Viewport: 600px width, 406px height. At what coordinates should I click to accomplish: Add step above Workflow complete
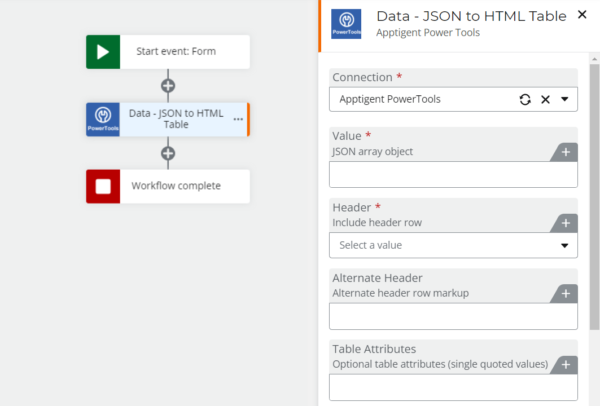point(168,153)
